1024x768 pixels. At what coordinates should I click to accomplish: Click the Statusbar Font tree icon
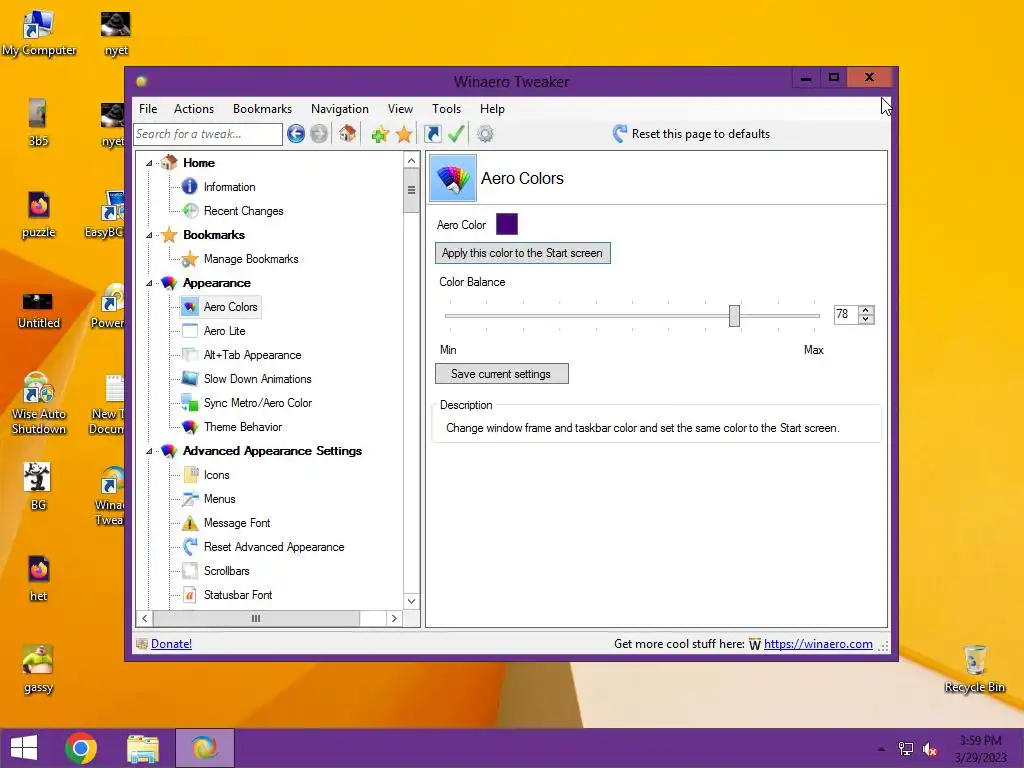[x=190, y=595]
